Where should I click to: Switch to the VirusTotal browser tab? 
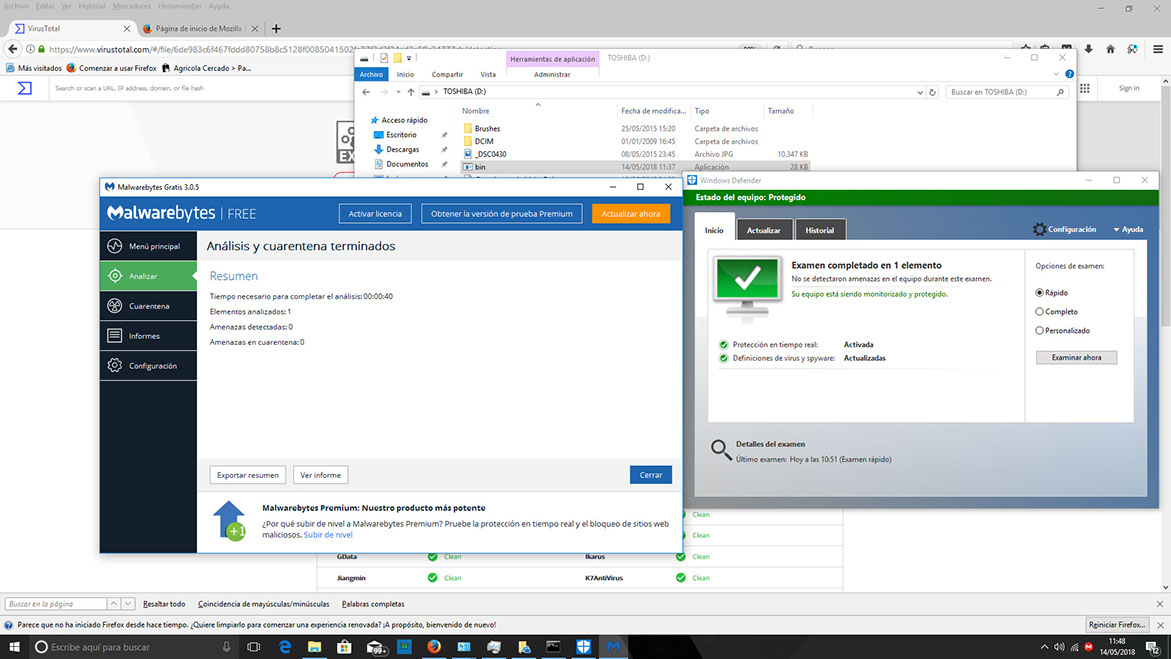[72, 28]
